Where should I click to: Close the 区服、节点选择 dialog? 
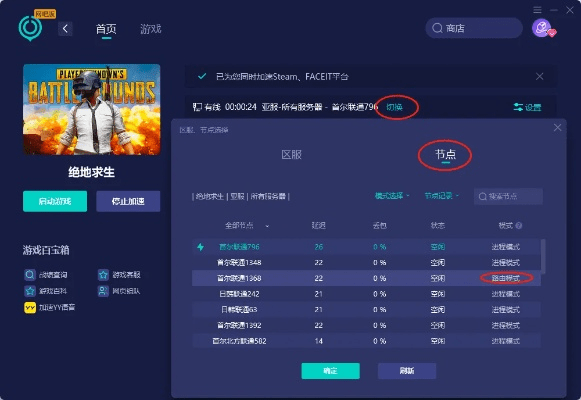click(x=557, y=128)
